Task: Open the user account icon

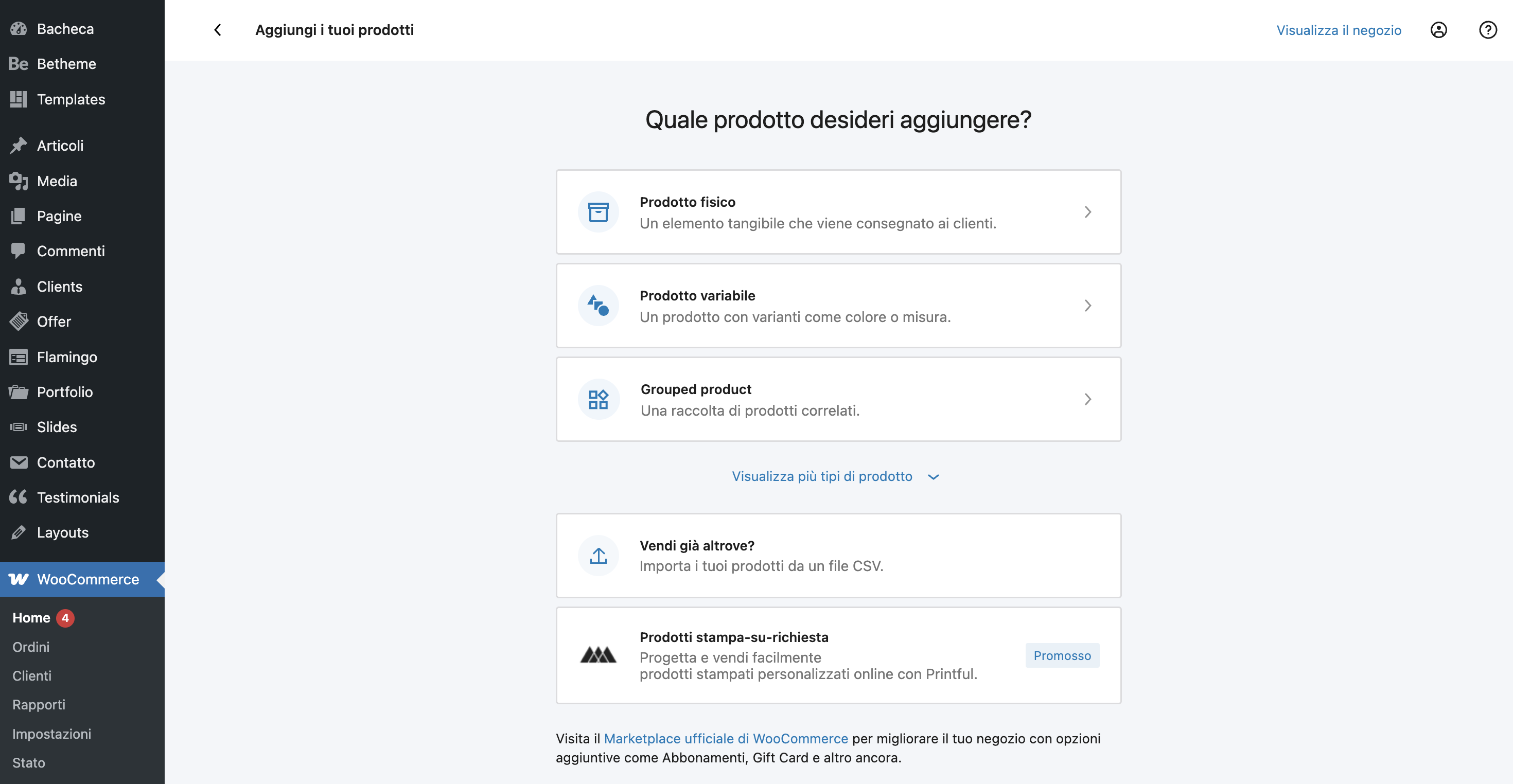Action: tap(1438, 30)
